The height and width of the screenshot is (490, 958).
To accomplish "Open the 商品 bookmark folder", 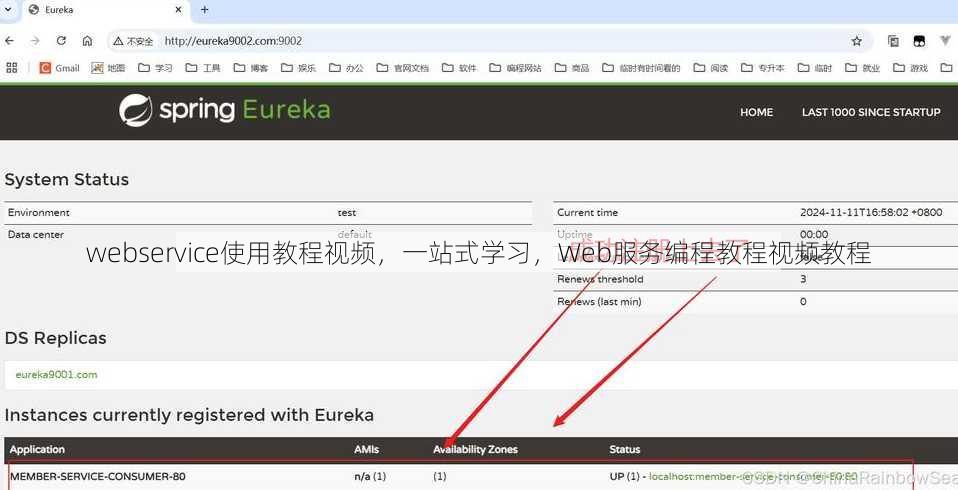I will tap(572, 68).
